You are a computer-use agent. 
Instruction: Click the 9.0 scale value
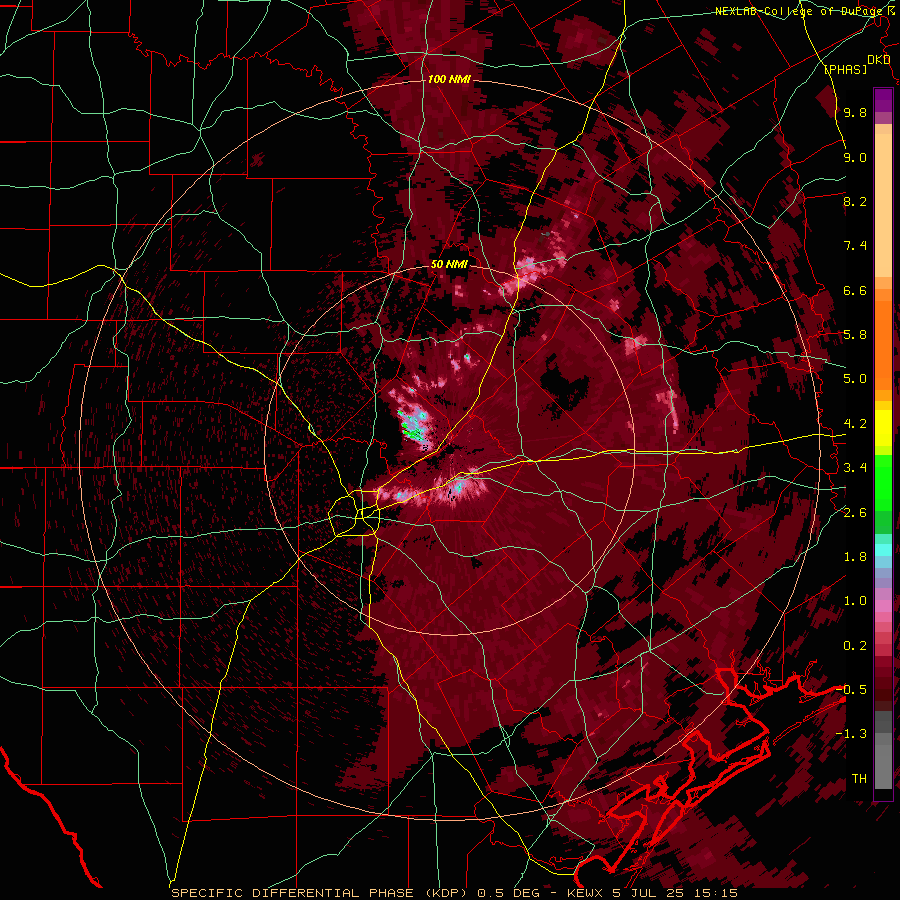point(855,158)
